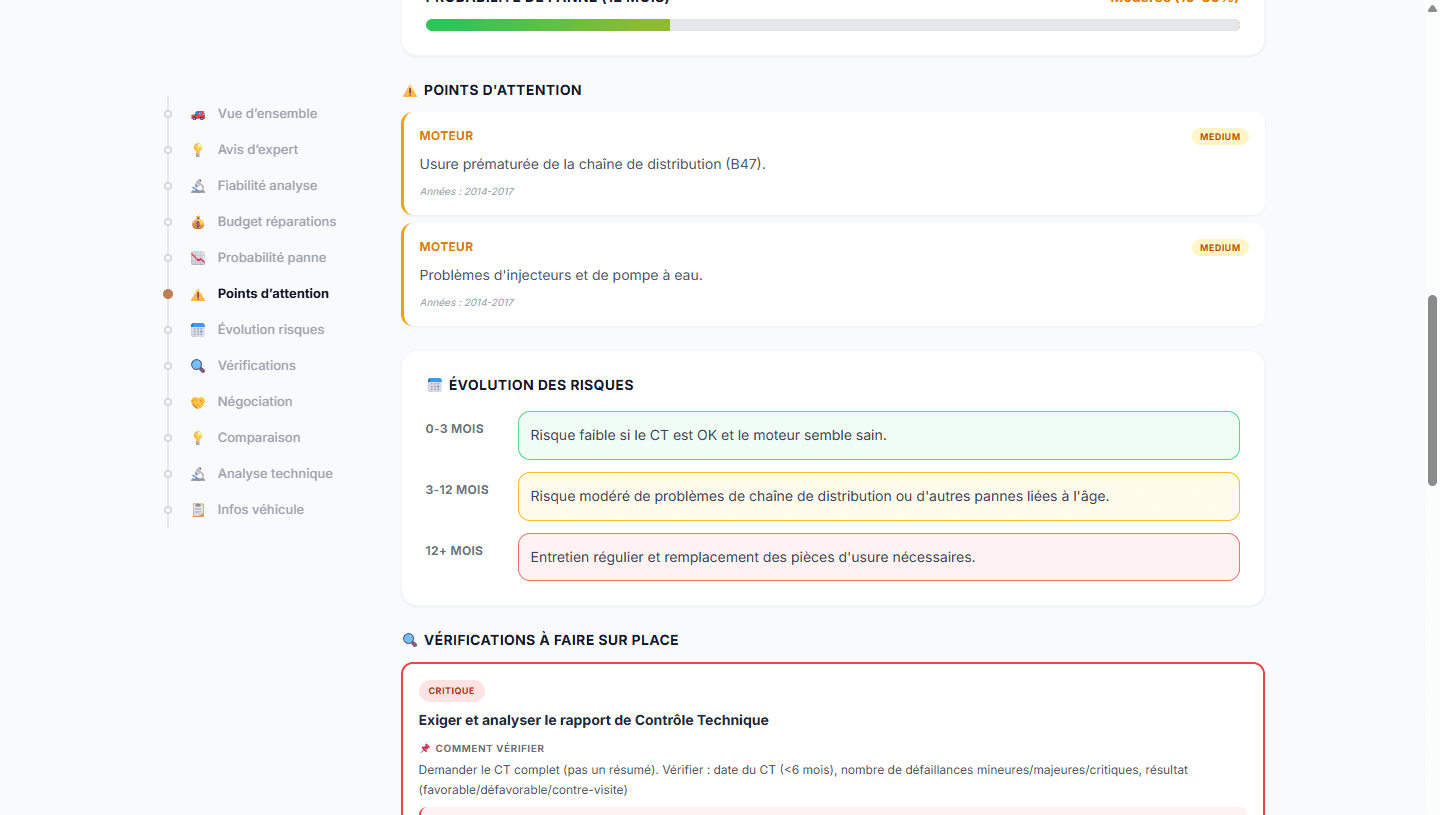
Task: Open Infos véhicule section
Action: (261, 510)
